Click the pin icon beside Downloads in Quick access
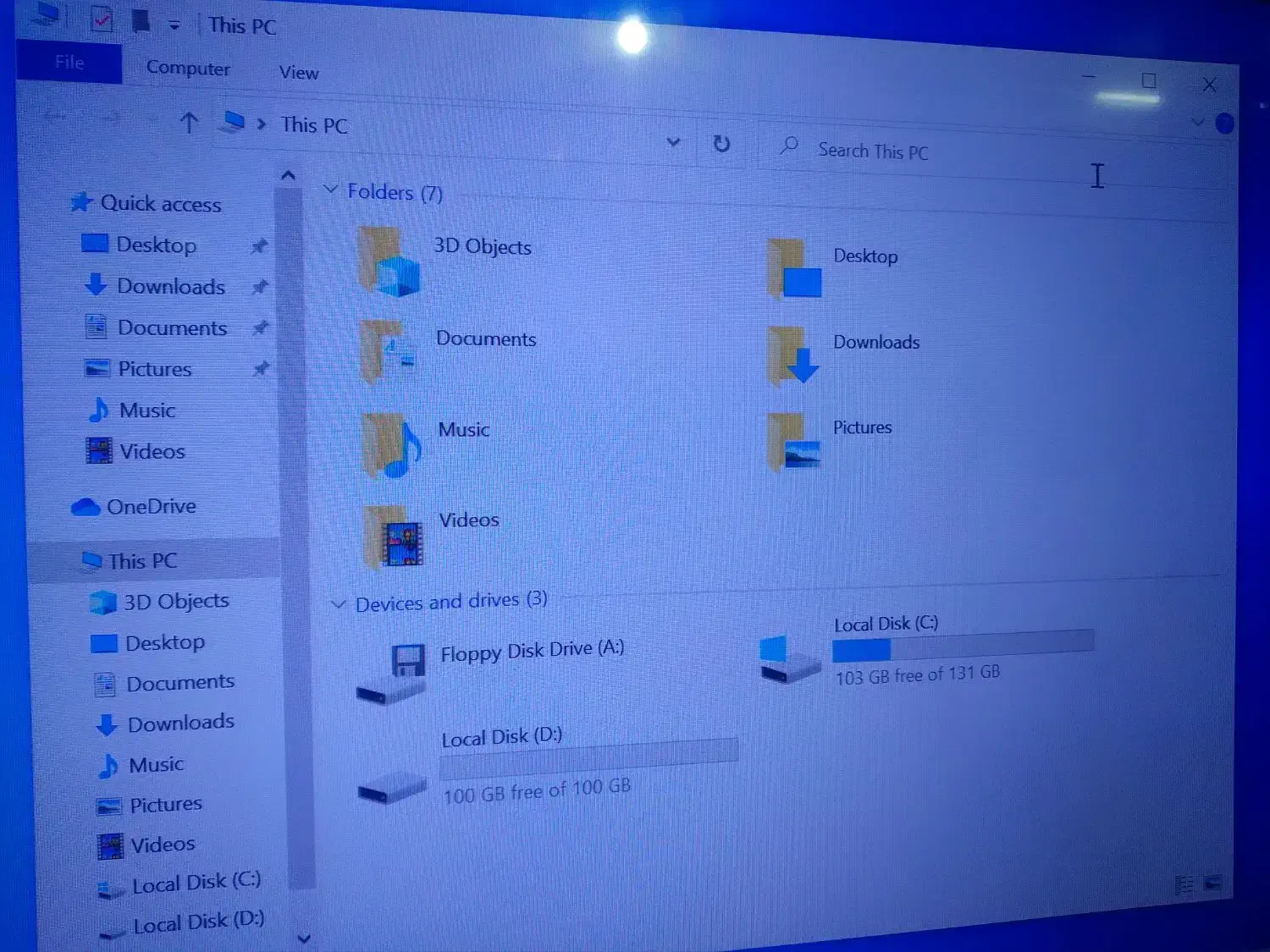 point(261,286)
